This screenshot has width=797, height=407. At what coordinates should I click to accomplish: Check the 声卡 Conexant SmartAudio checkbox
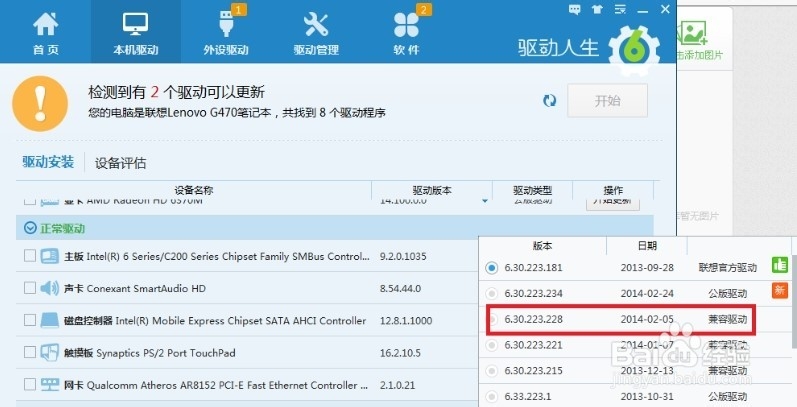tap(30, 288)
